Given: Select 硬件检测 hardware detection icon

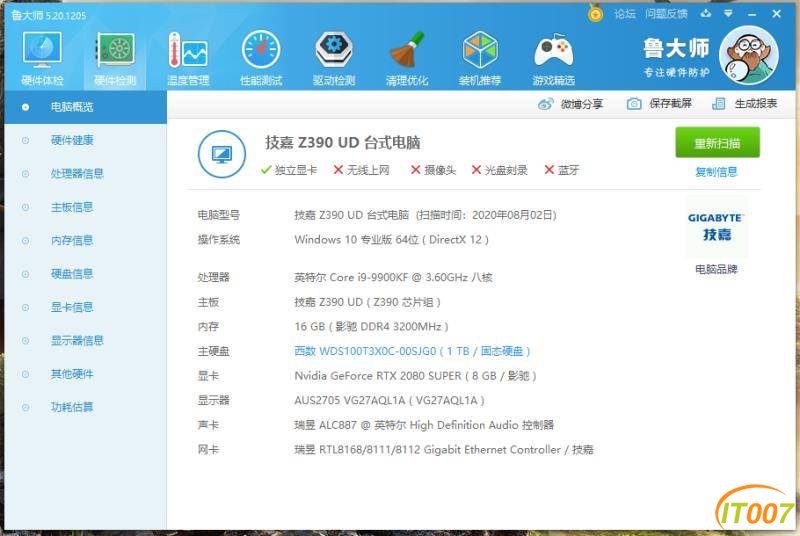Looking at the screenshot, I should click(x=115, y=59).
